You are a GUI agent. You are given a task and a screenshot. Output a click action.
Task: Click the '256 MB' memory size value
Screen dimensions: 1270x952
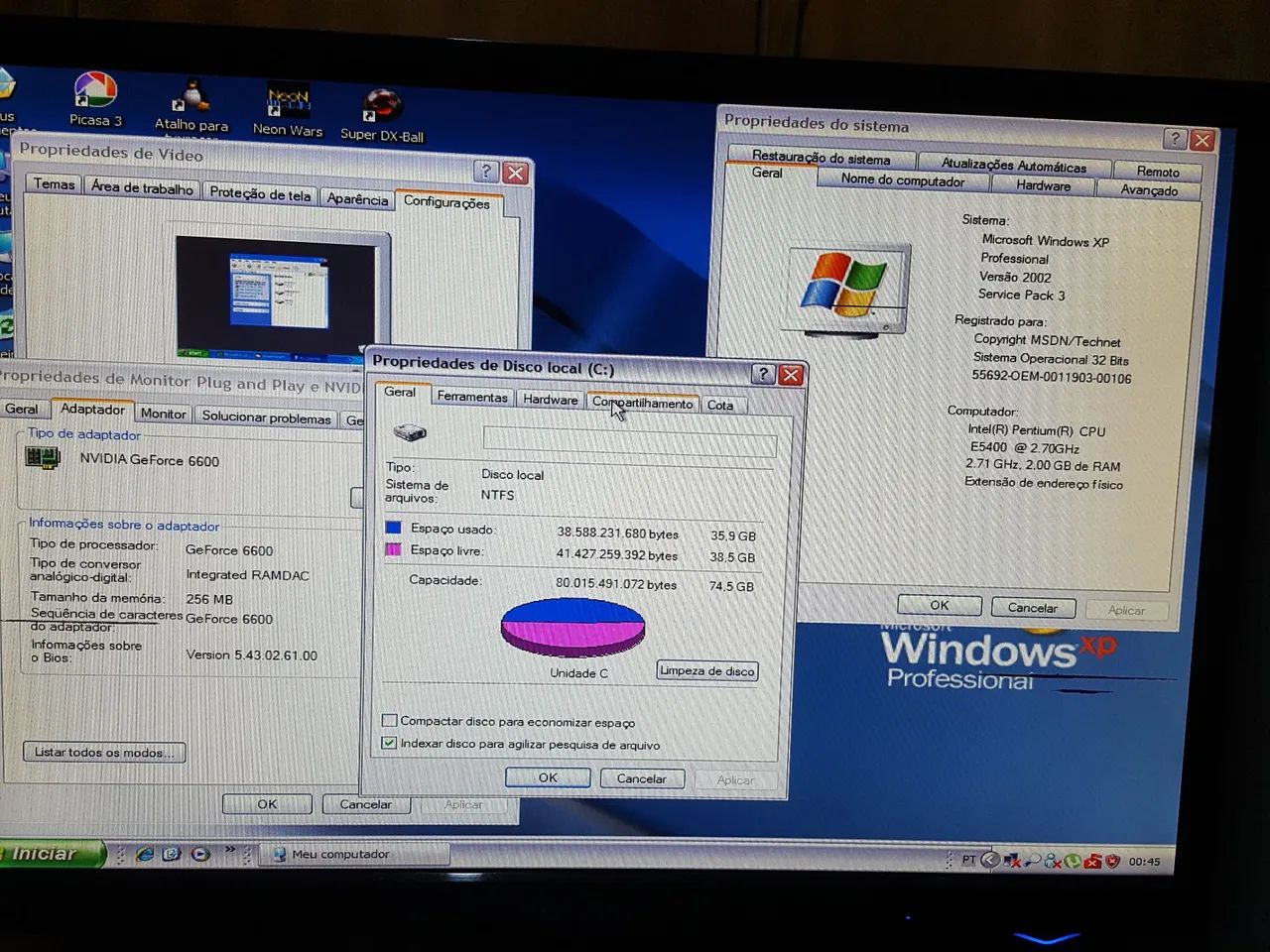pyautogui.click(x=209, y=599)
